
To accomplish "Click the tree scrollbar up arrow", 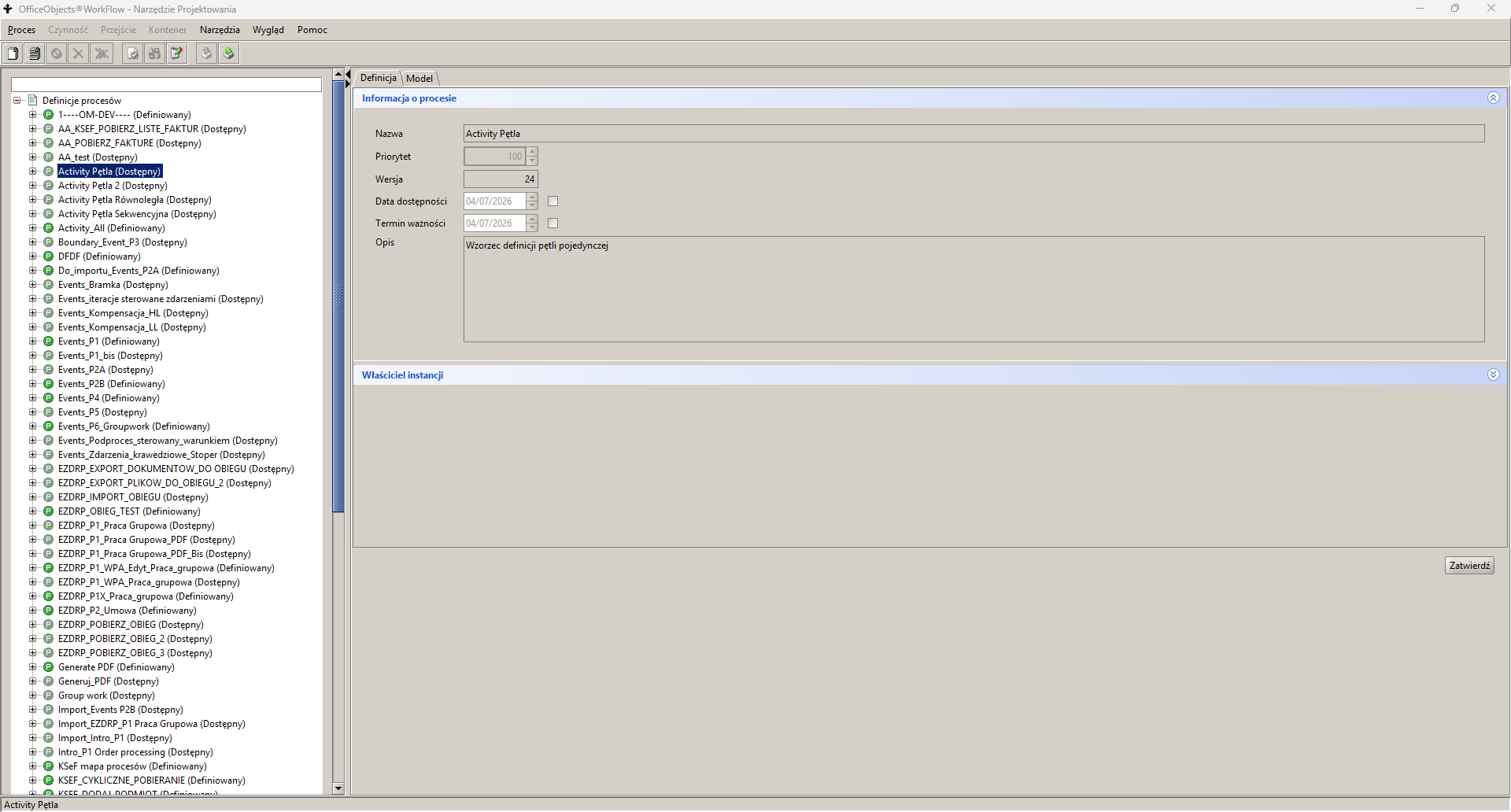I will [338, 75].
